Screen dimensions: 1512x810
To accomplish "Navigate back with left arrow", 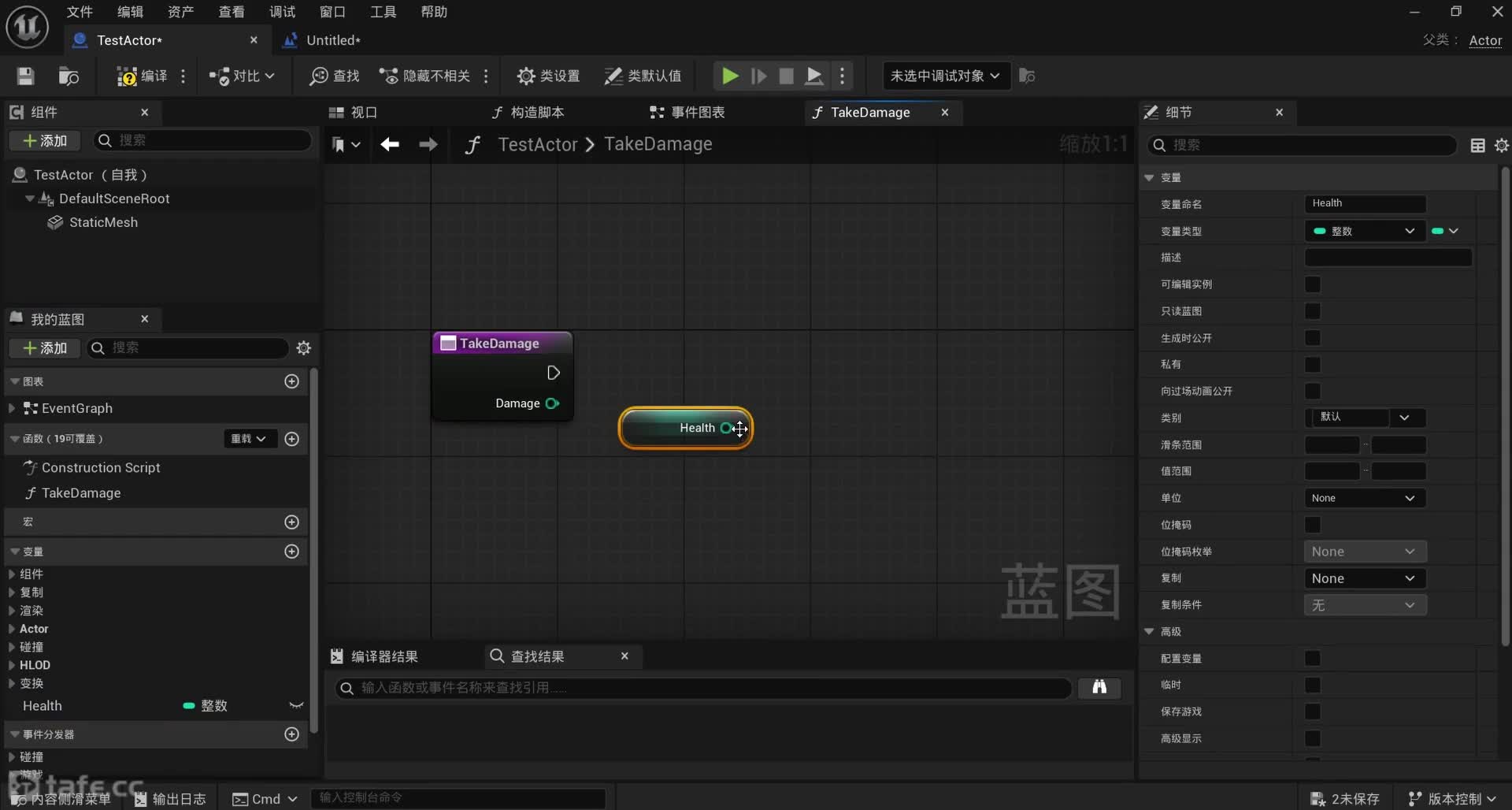I will coord(390,144).
